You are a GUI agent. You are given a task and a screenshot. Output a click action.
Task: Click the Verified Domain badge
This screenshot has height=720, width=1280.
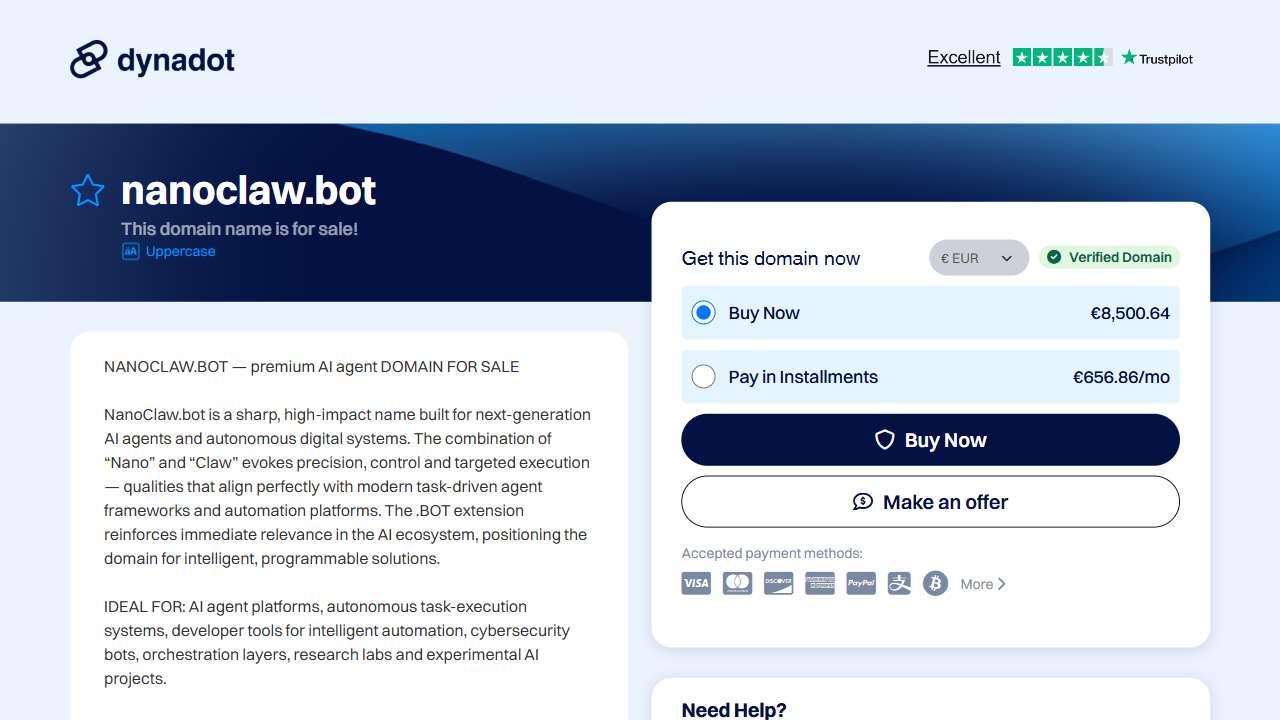point(1109,257)
